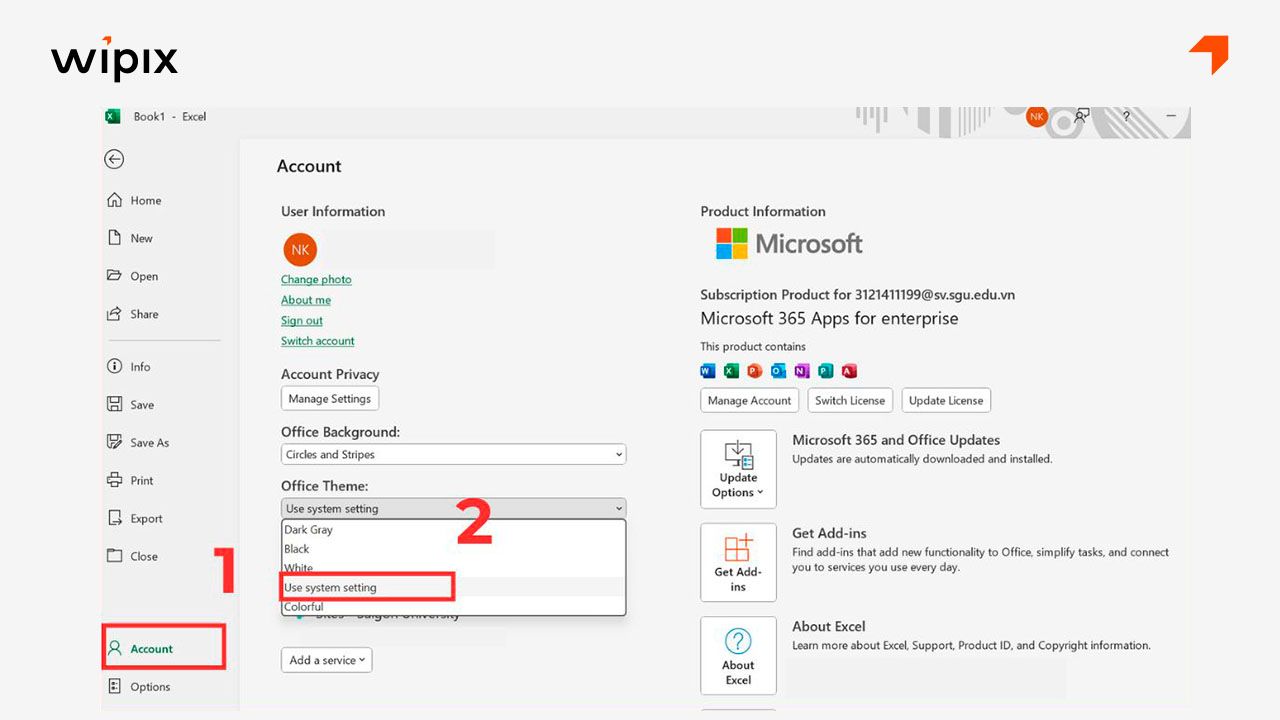This screenshot has width=1280, height=720.
Task: Open the Add a service dropdown
Action: click(326, 660)
